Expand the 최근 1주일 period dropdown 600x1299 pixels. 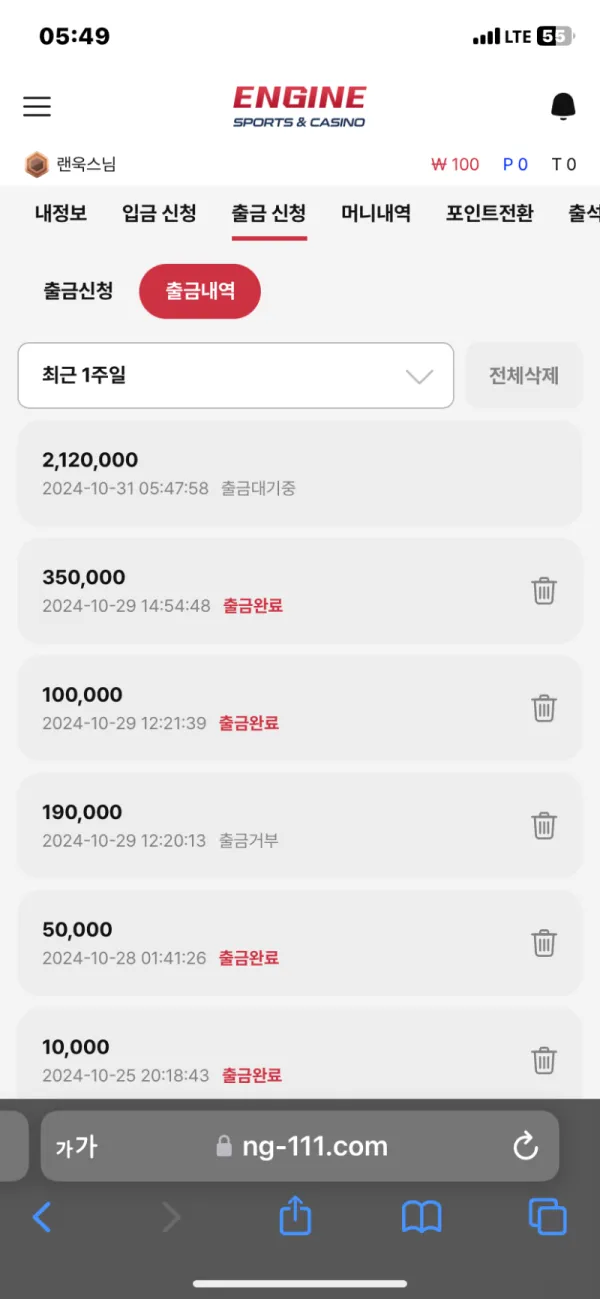[x=236, y=376]
